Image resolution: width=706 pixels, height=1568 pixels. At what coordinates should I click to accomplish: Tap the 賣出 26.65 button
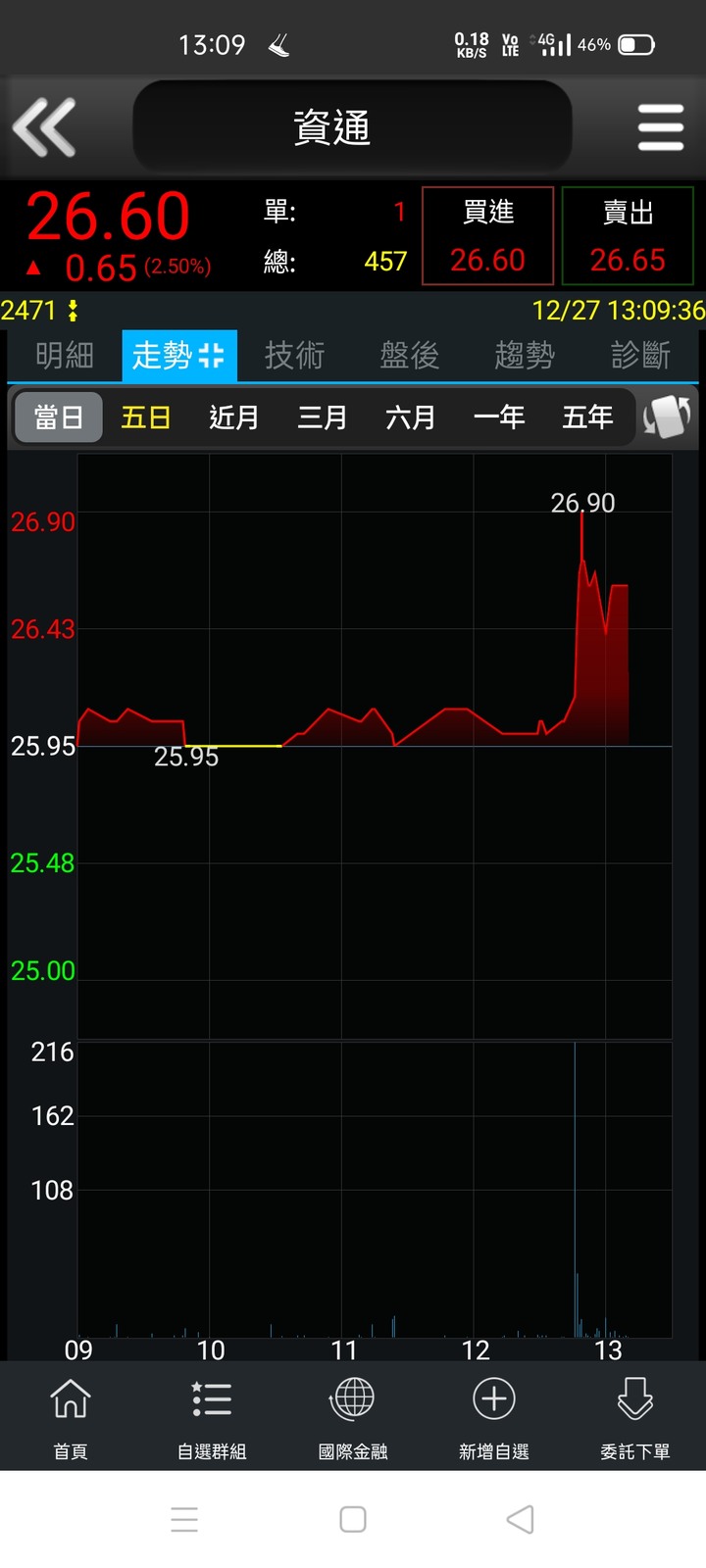click(628, 236)
